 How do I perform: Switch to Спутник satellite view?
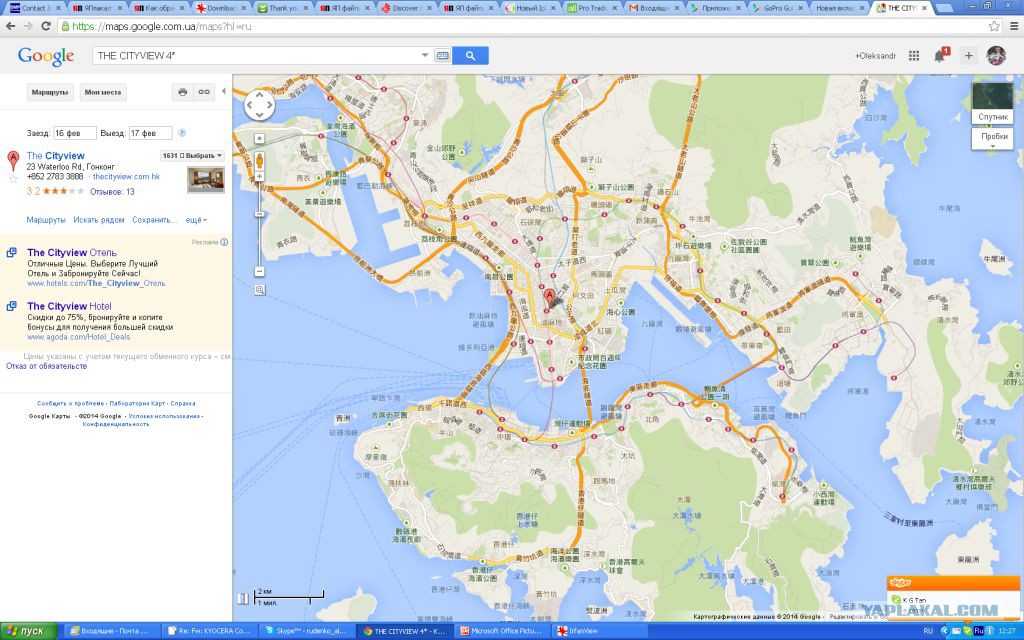(993, 104)
